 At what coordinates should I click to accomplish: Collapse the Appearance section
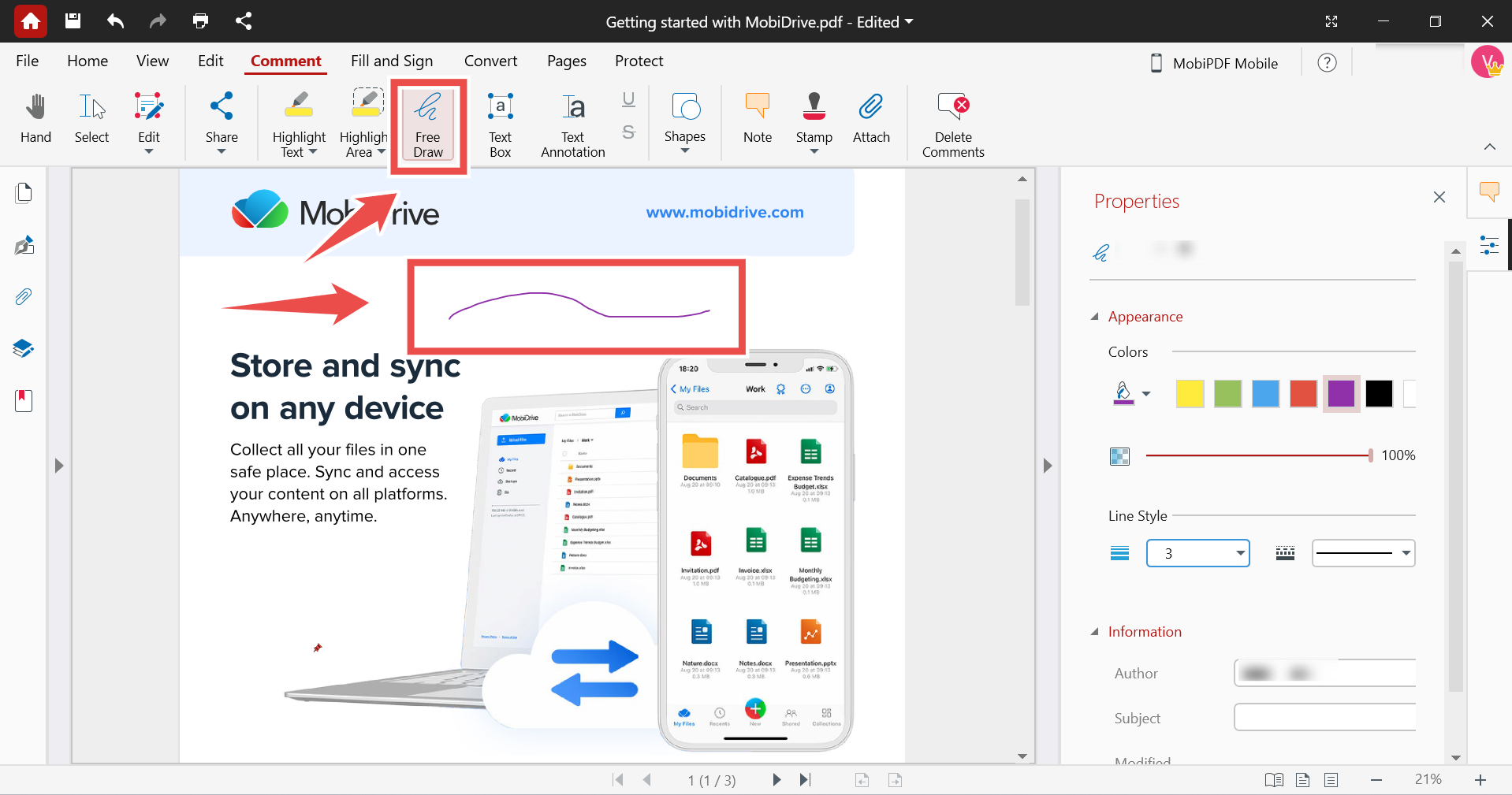click(1095, 317)
